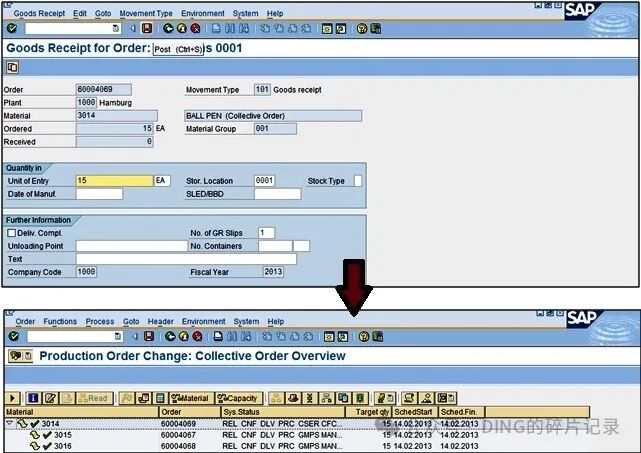Click the red Cancel icon in Goods Receipt toolbar

(195, 28)
